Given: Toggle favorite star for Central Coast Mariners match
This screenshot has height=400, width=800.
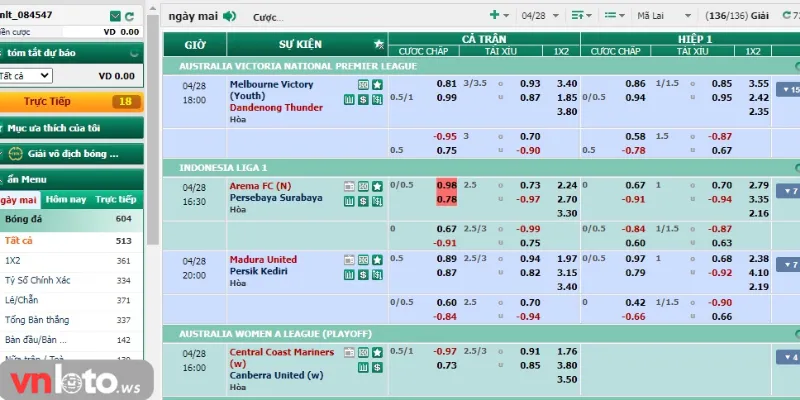Looking at the screenshot, I should point(377,353).
